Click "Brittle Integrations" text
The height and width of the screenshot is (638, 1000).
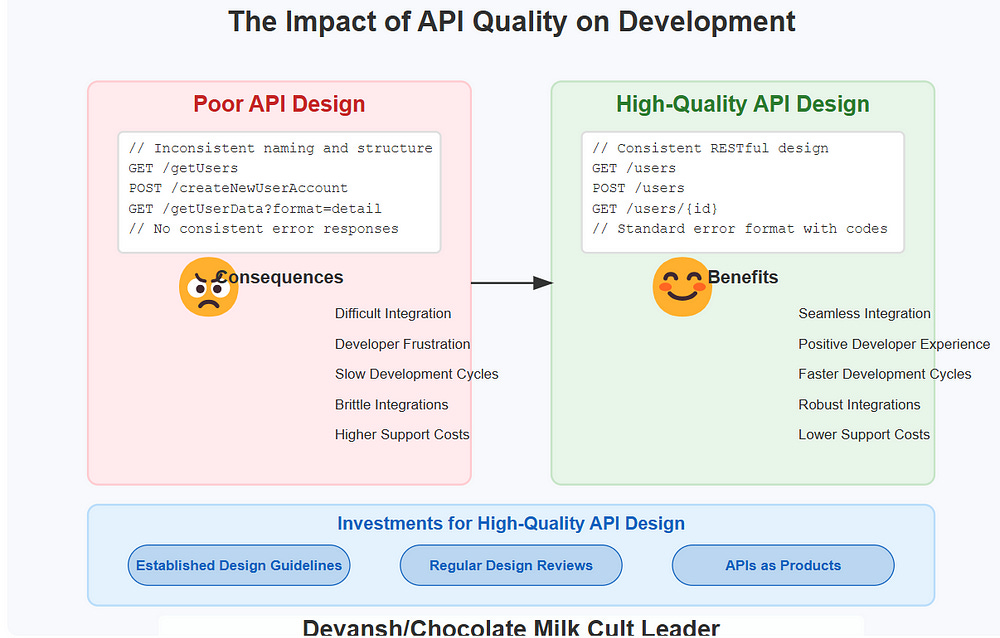pos(392,405)
